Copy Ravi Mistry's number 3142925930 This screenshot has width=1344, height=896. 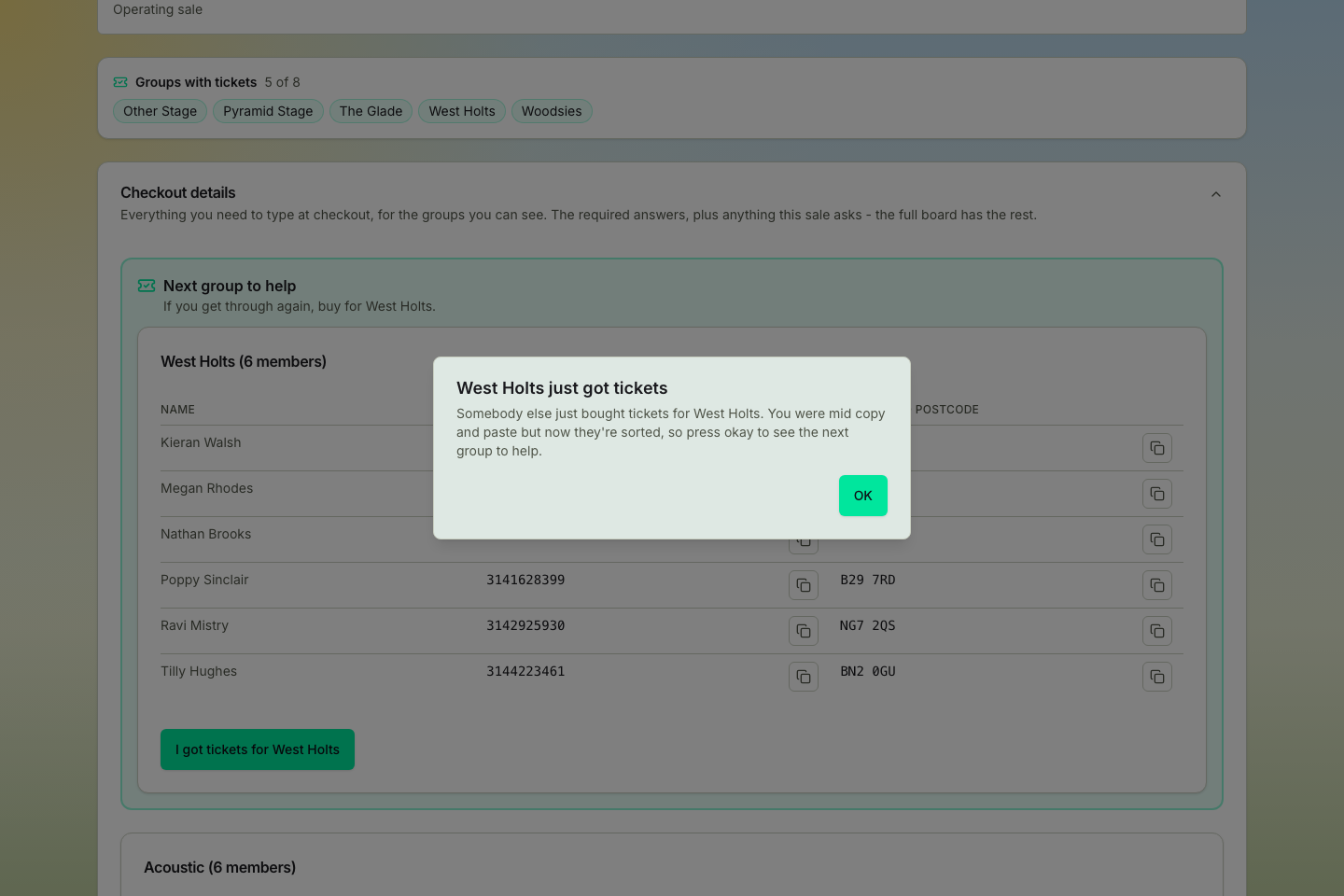click(804, 631)
